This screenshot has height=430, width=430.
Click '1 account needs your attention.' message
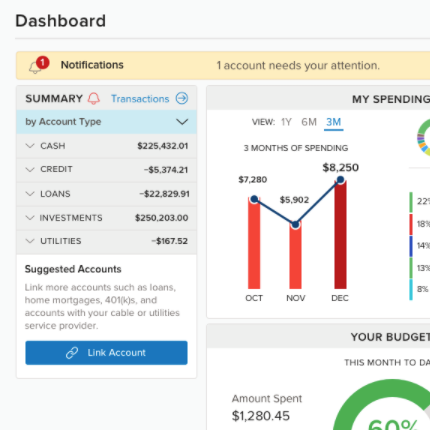[x=298, y=66]
